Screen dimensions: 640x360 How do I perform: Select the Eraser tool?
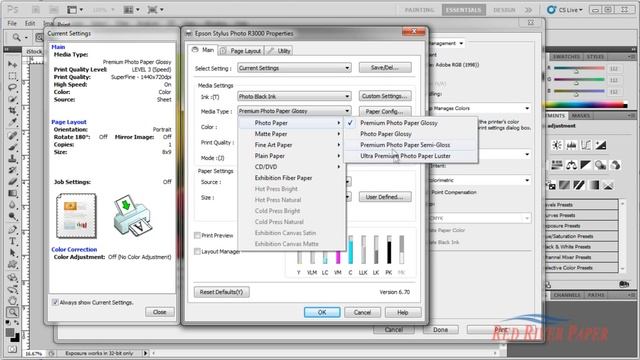(x=12, y=181)
